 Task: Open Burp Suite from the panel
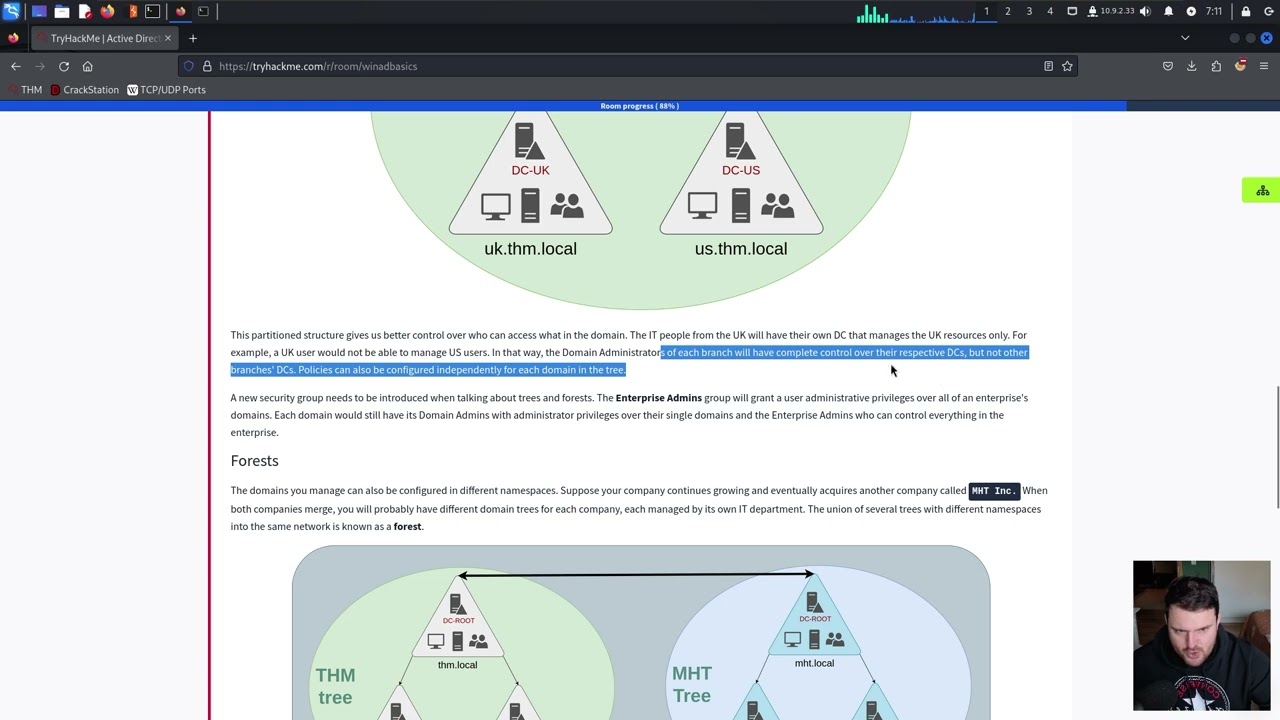click(131, 11)
